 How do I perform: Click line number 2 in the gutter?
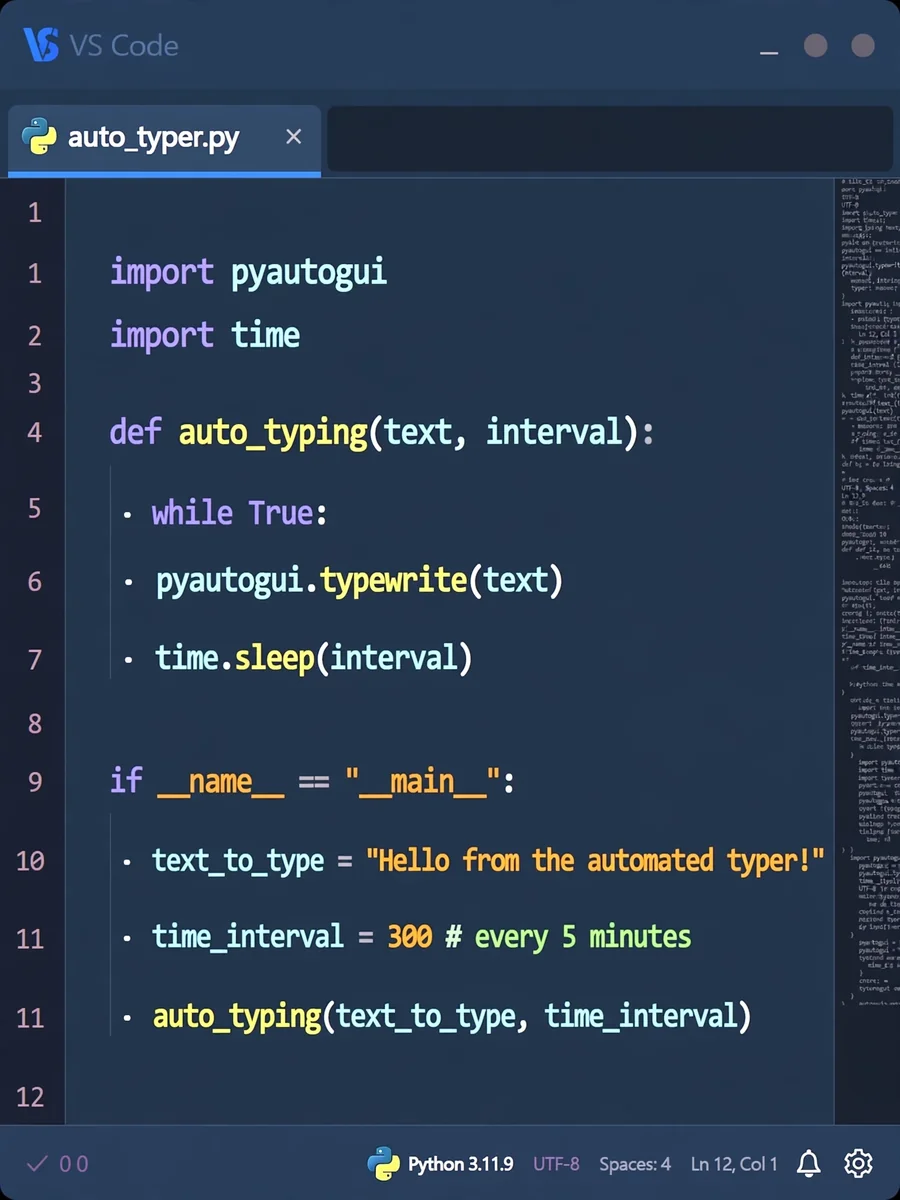(x=35, y=335)
